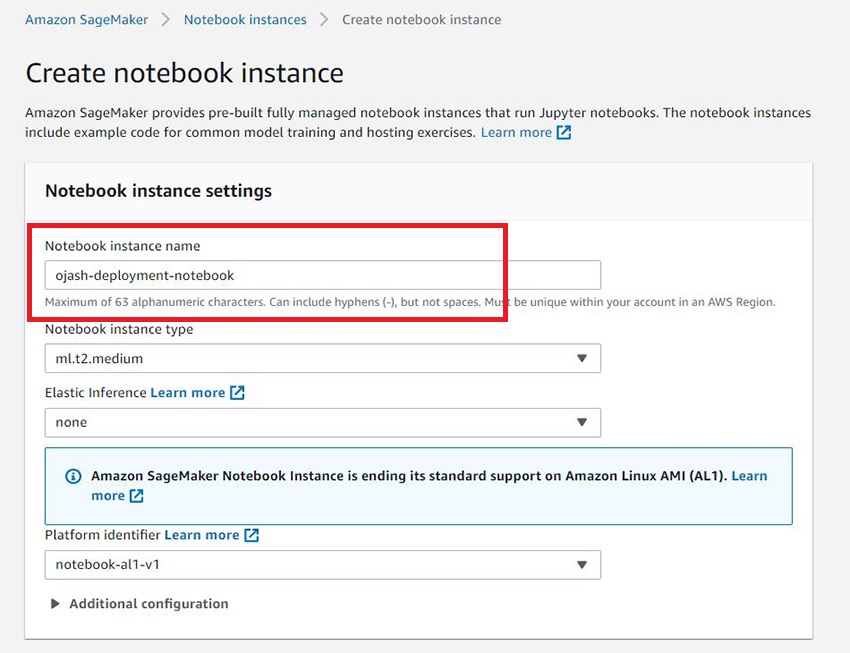Screen dimensions: 850x653
Task: Expand the Additional configuration section
Action: [x=139, y=604]
